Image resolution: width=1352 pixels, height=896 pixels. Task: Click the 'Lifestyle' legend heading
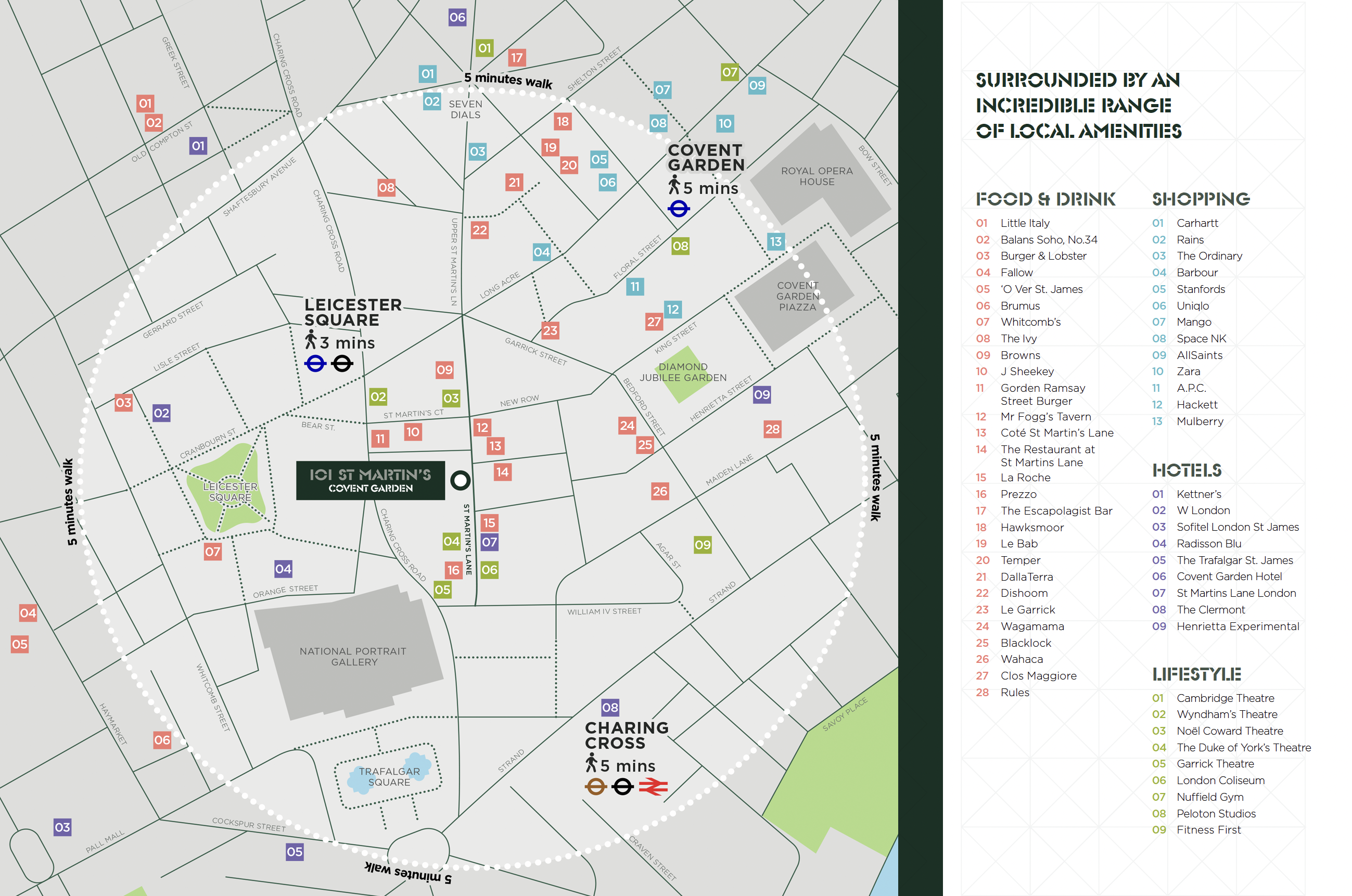coord(1196,674)
